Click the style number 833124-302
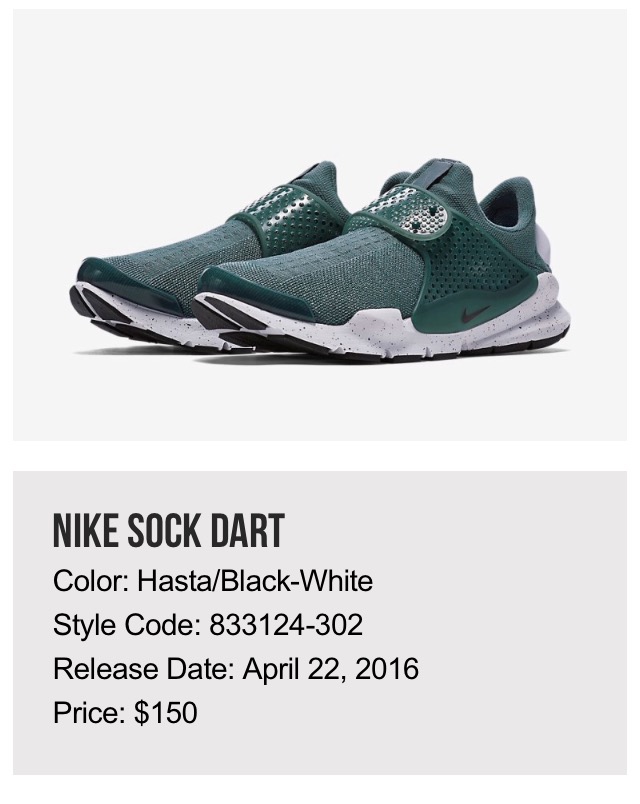Screen dimensions: 640x804 point(286,625)
